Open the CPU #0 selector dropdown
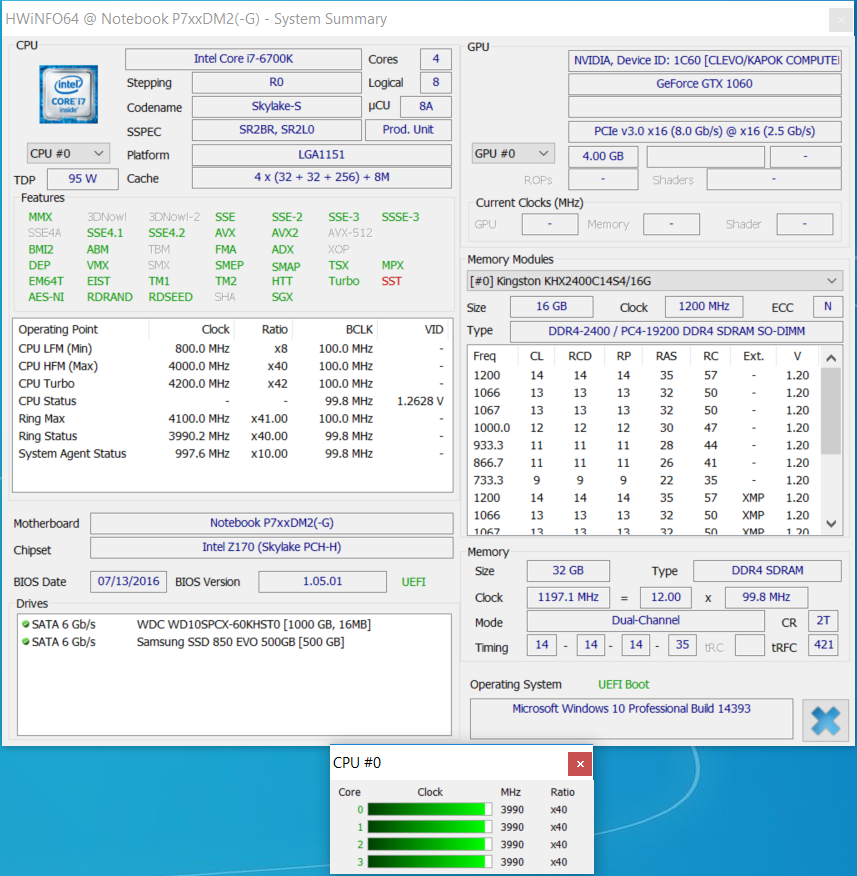This screenshot has height=876, width=857. tap(68, 154)
